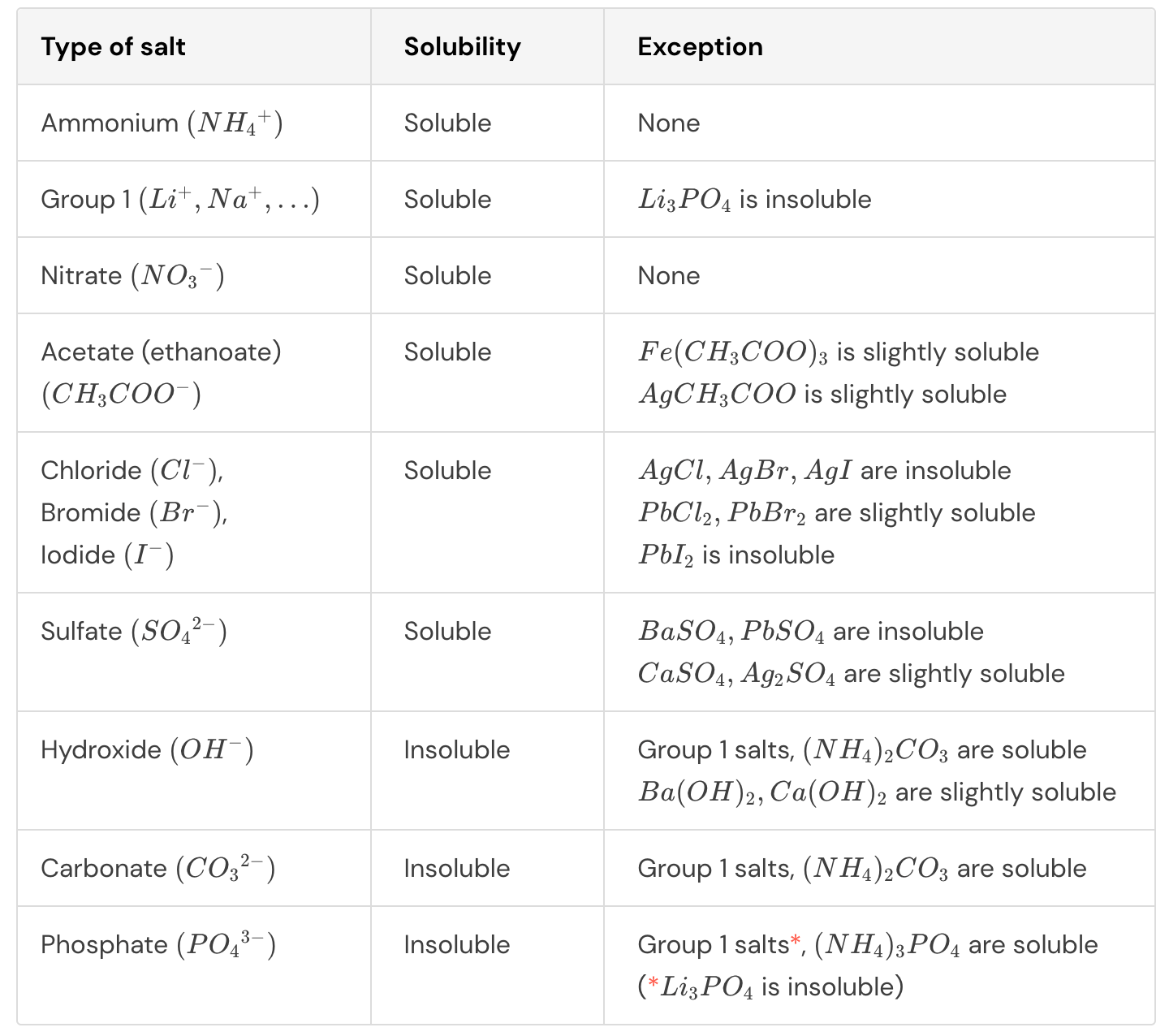1169x1036 pixels.
Task: Click the Group 1 salt type cell
Action: pos(179,200)
